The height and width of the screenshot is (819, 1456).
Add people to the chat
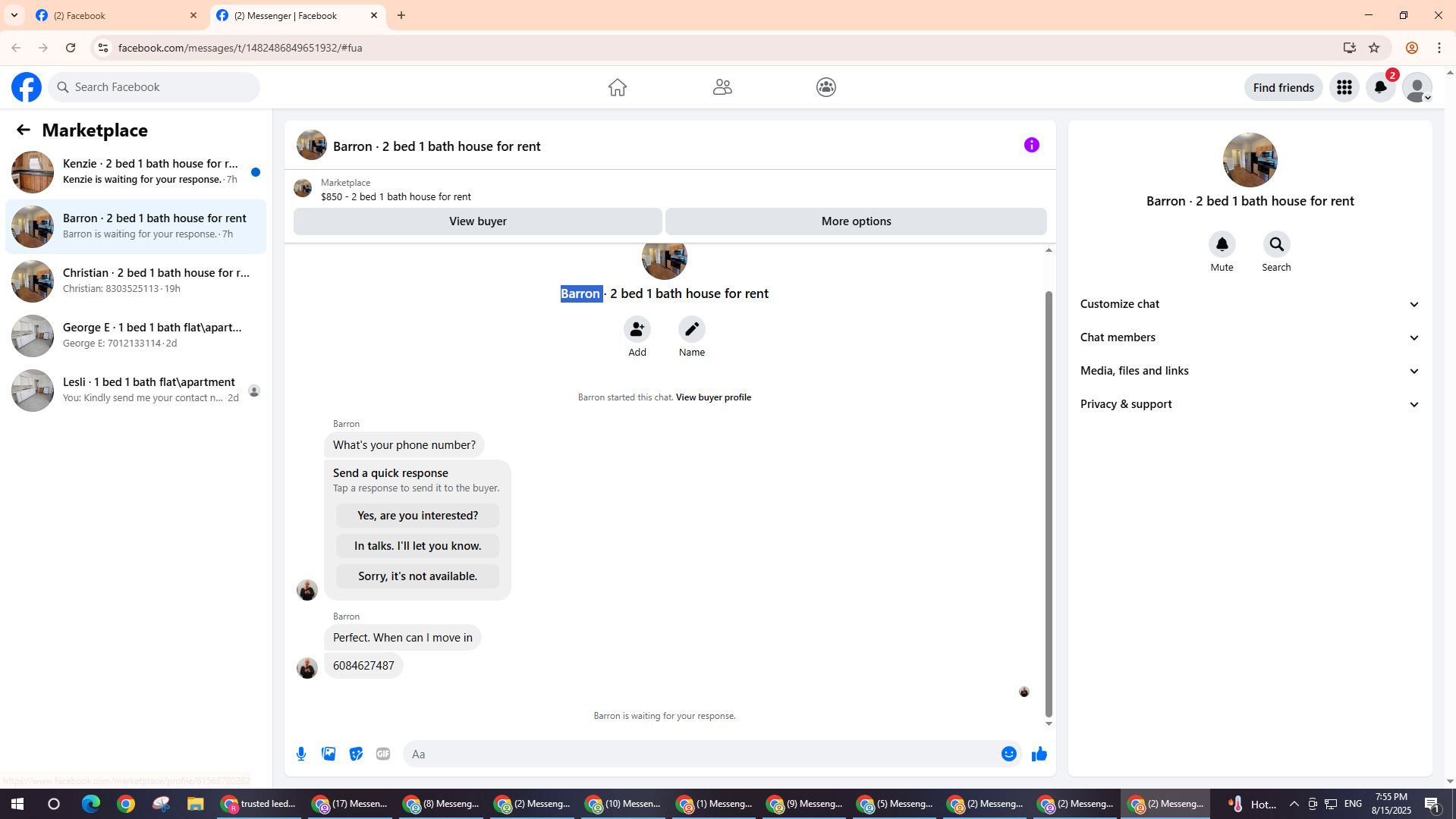pos(637,329)
